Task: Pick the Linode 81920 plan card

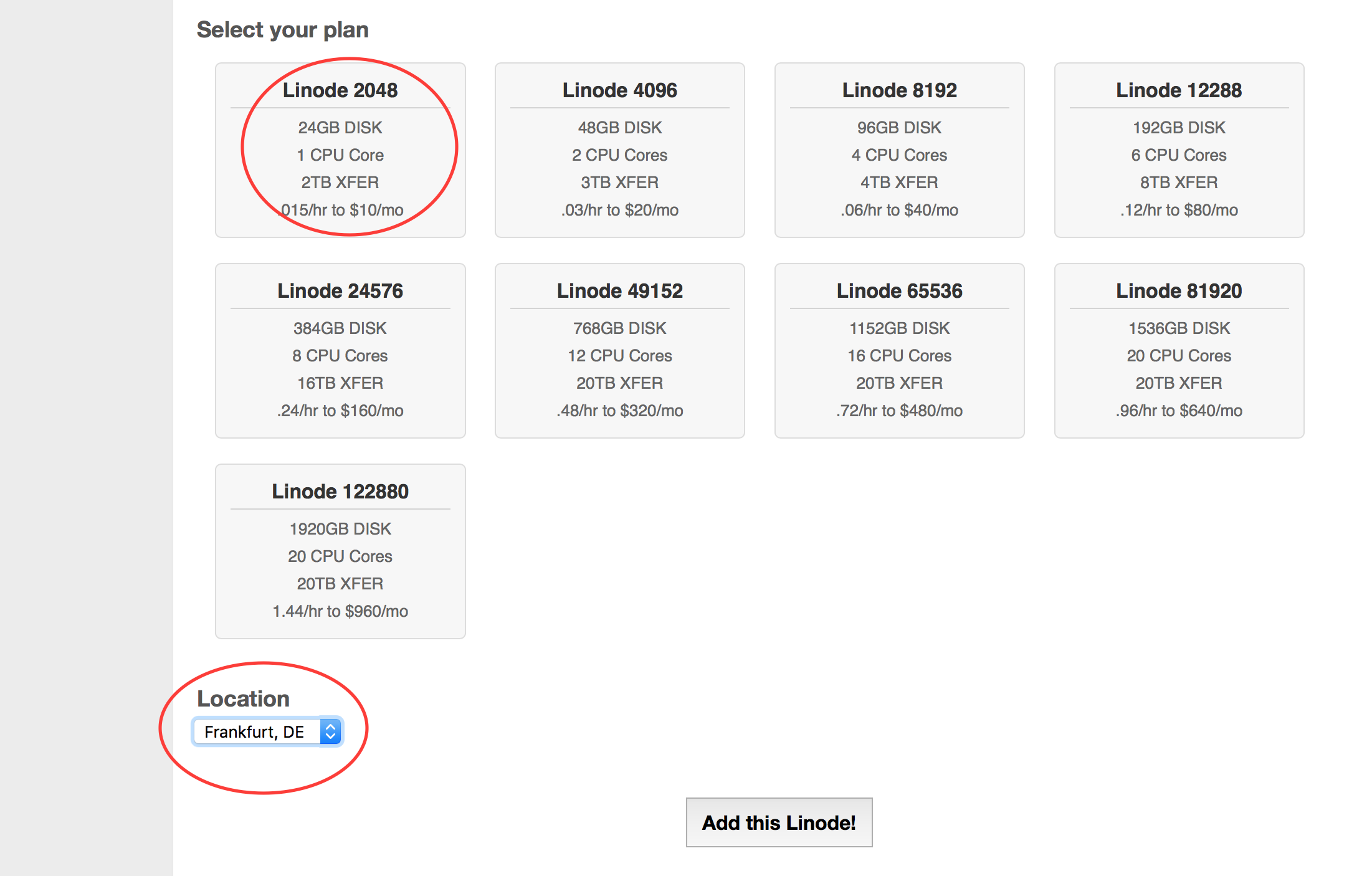Action: [x=1179, y=351]
